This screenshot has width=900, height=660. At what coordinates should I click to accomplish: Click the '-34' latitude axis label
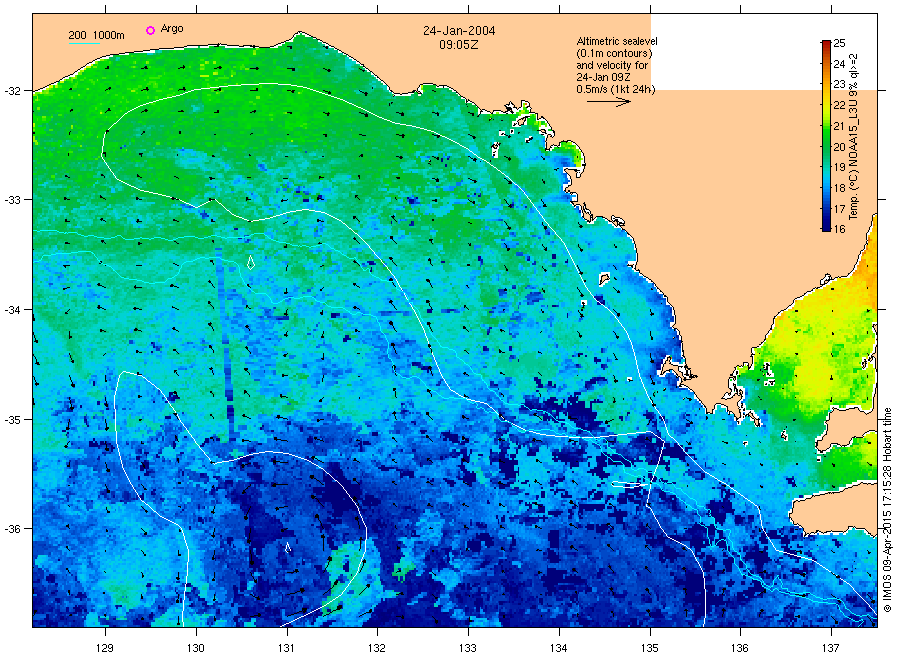[x=11, y=309]
